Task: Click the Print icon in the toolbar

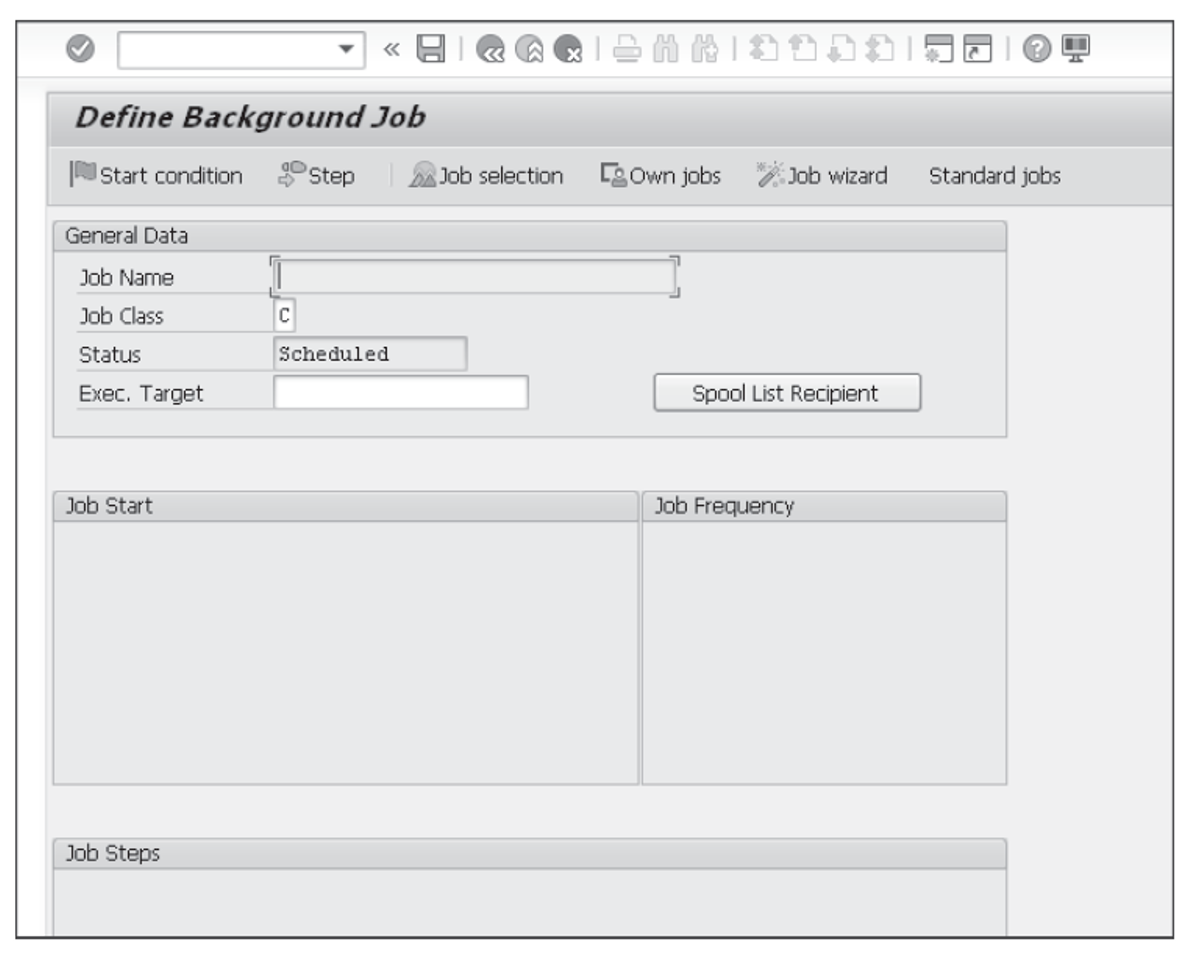Action: point(629,49)
